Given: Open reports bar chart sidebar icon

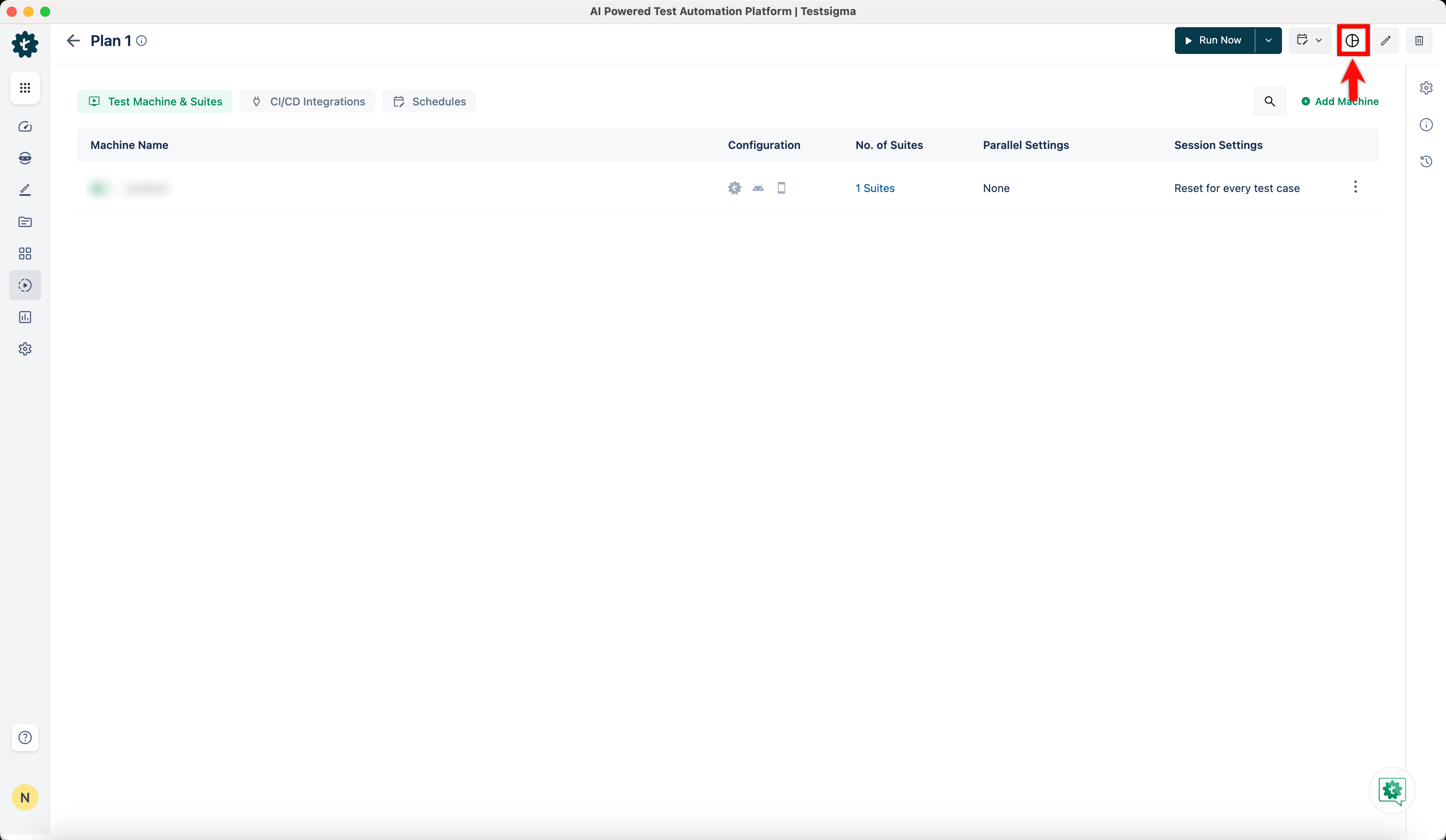Looking at the screenshot, I should coord(25,317).
